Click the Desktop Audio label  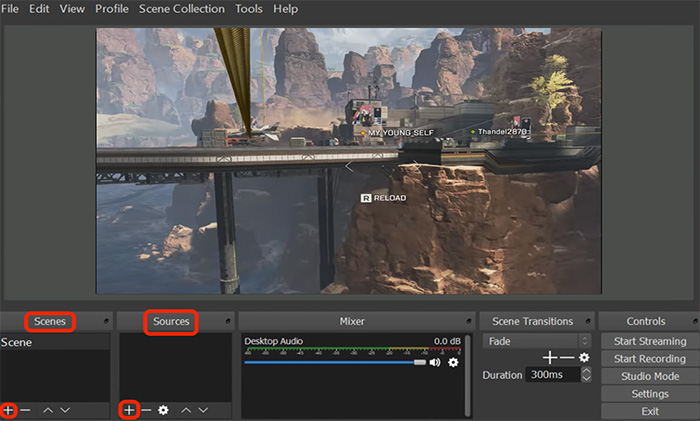(x=274, y=341)
